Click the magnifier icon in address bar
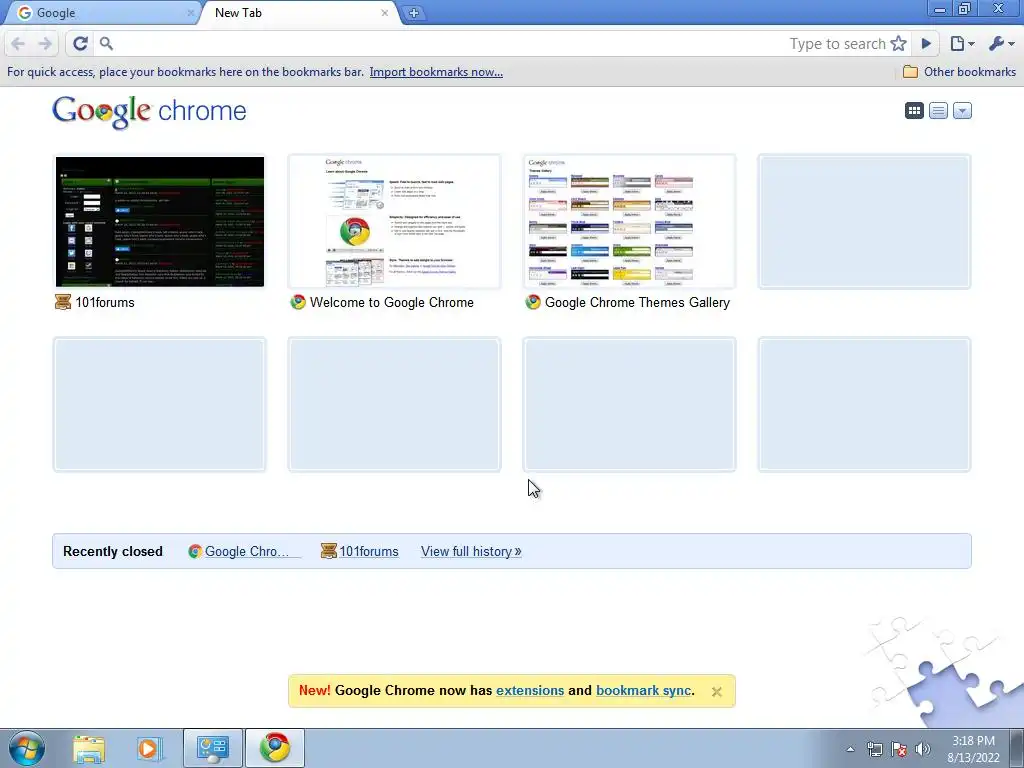This screenshot has height=768, width=1024. pos(106,44)
